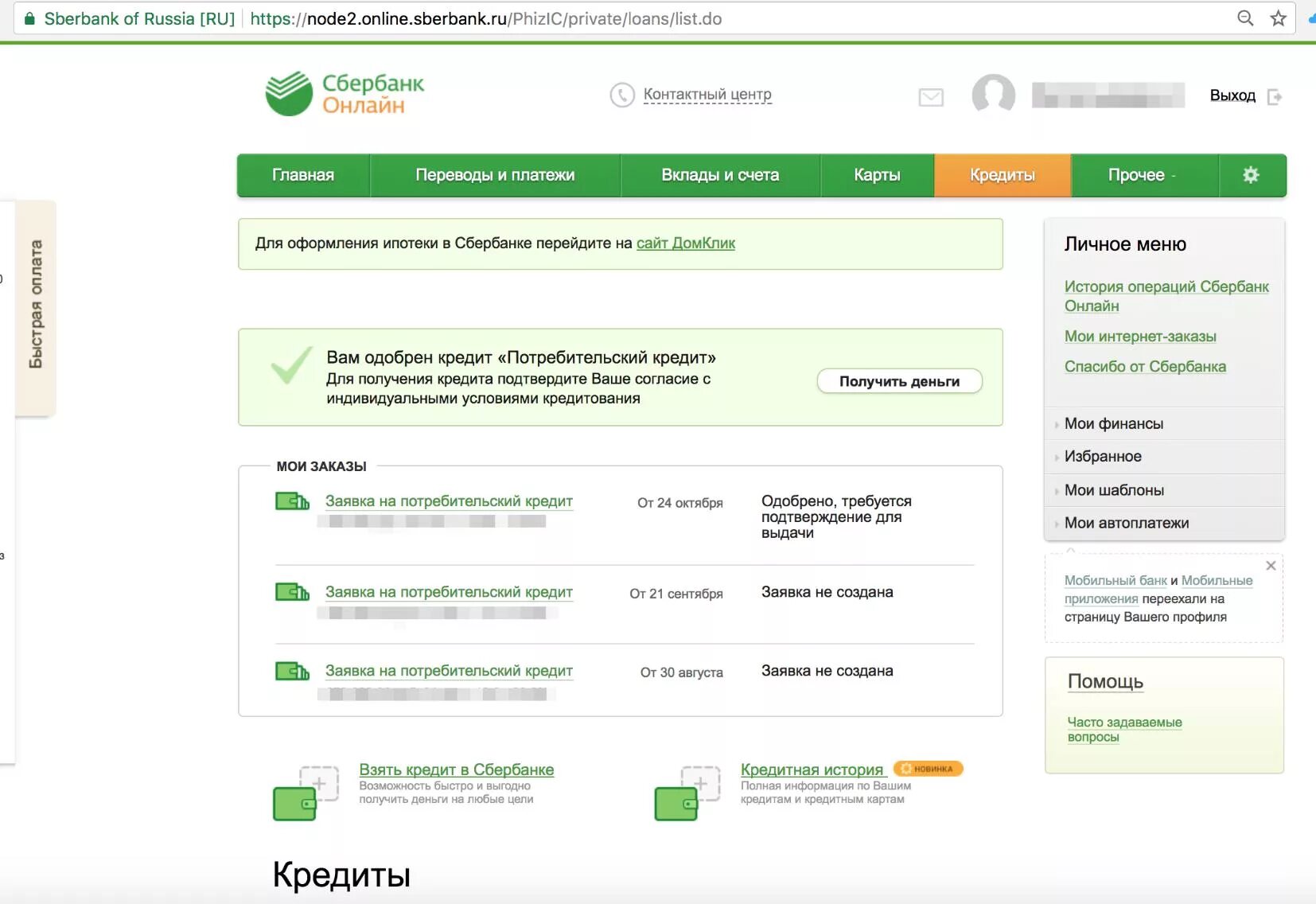1316x904 pixels.
Task: Open История операций Сбербанк Онлайн link
Action: (x=1166, y=296)
